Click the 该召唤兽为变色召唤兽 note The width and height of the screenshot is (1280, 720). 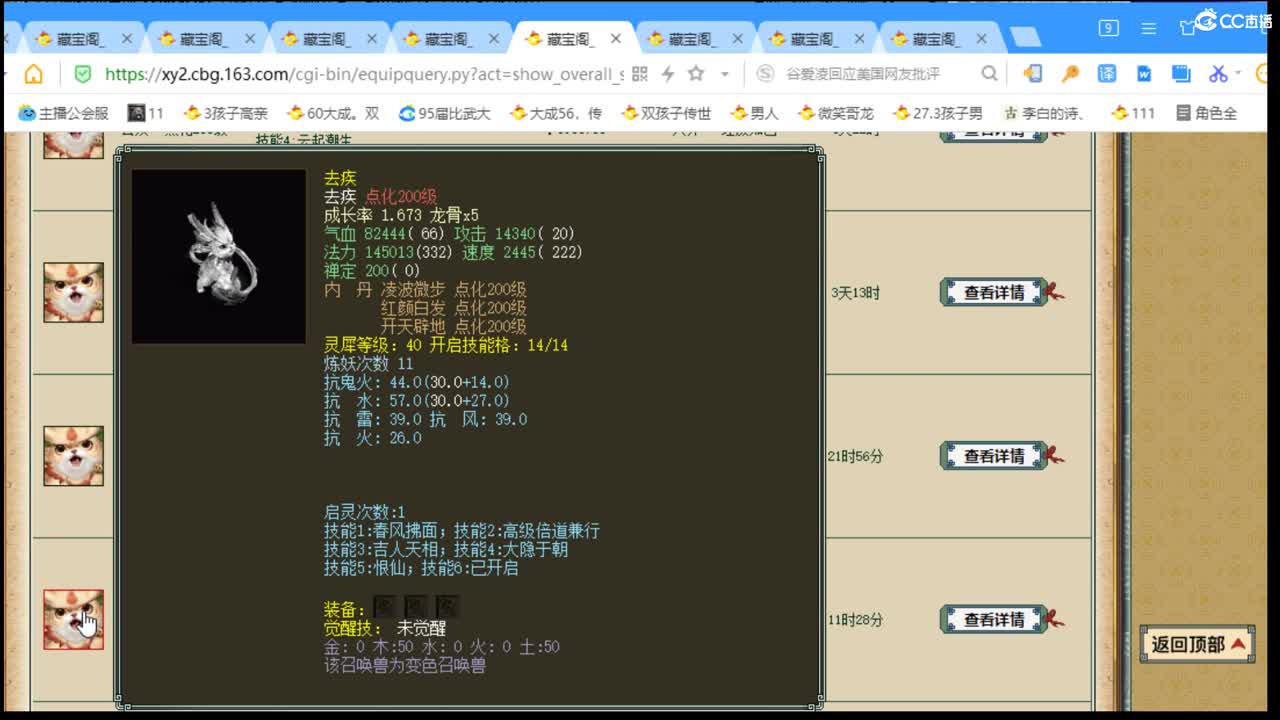(x=404, y=665)
